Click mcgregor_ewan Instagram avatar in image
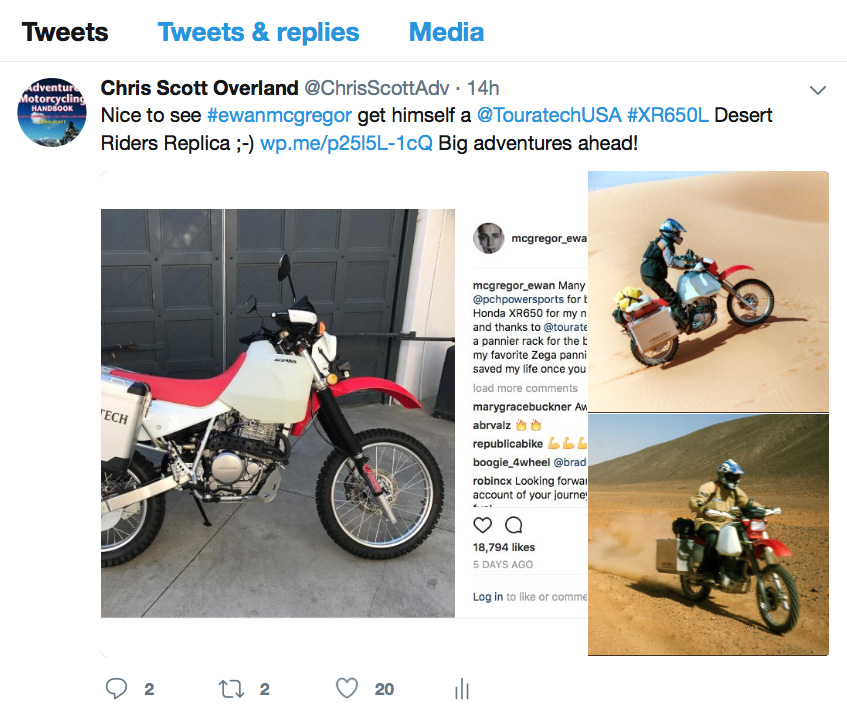The height and width of the screenshot is (712, 847). pyautogui.click(x=488, y=239)
